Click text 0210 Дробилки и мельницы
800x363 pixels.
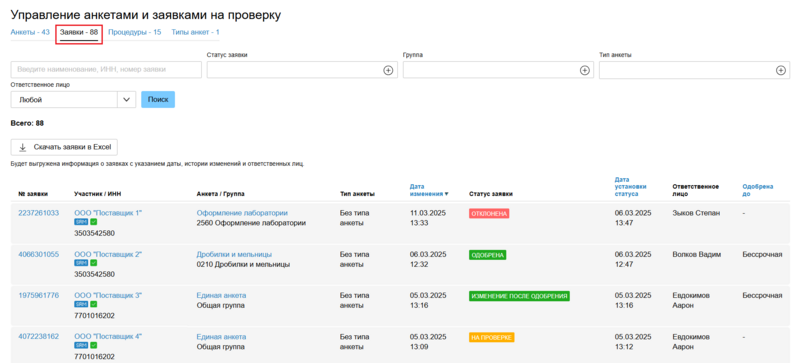(243, 264)
